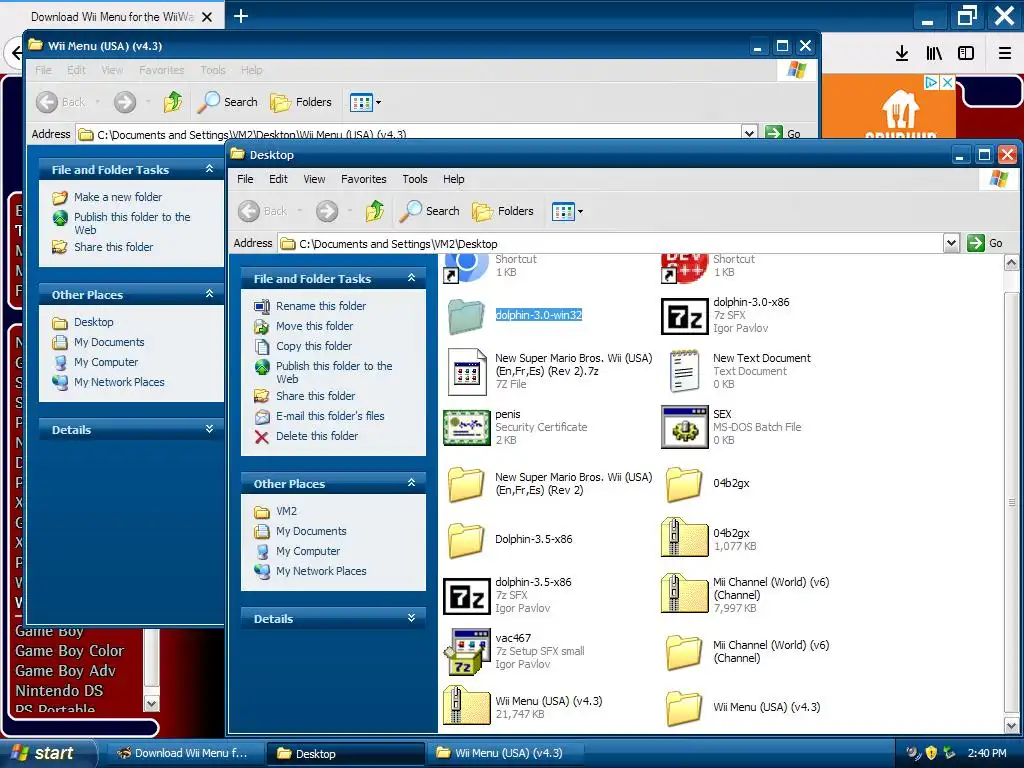Open View menu in Desktop window

(x=314, y=179)
